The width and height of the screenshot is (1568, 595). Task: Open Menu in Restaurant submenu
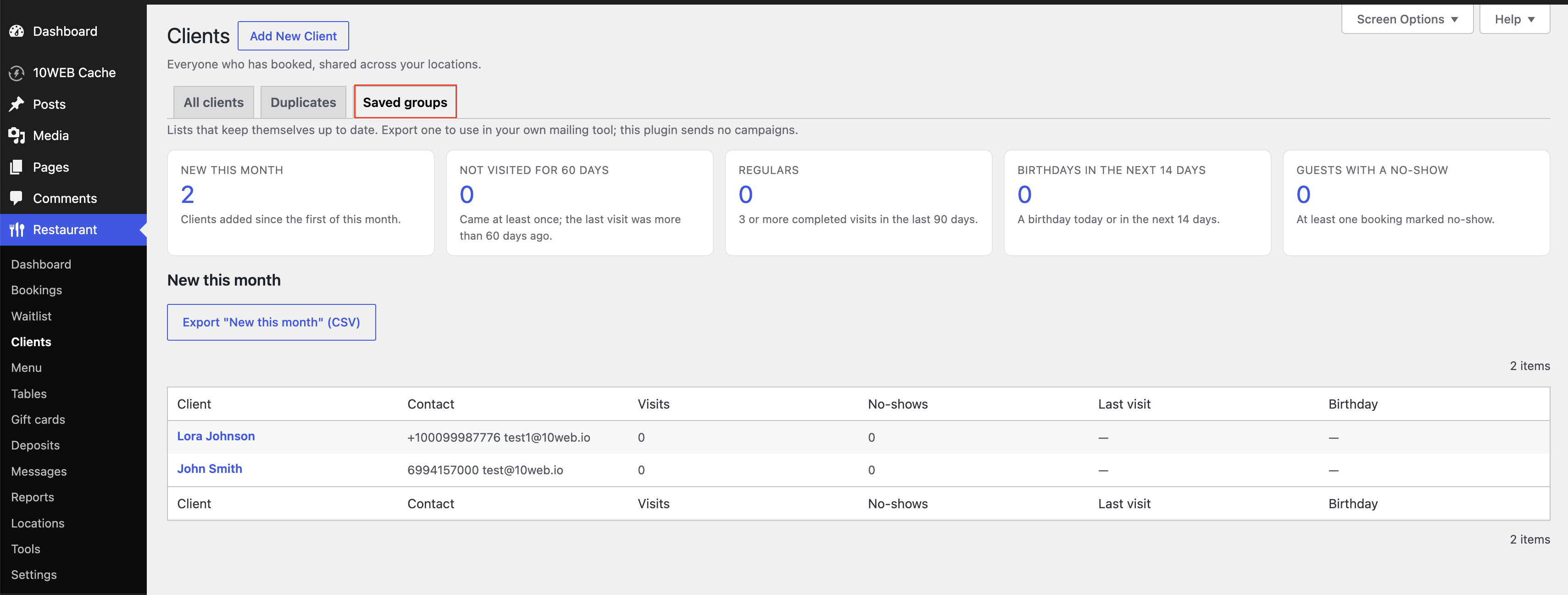coord(26,368)
